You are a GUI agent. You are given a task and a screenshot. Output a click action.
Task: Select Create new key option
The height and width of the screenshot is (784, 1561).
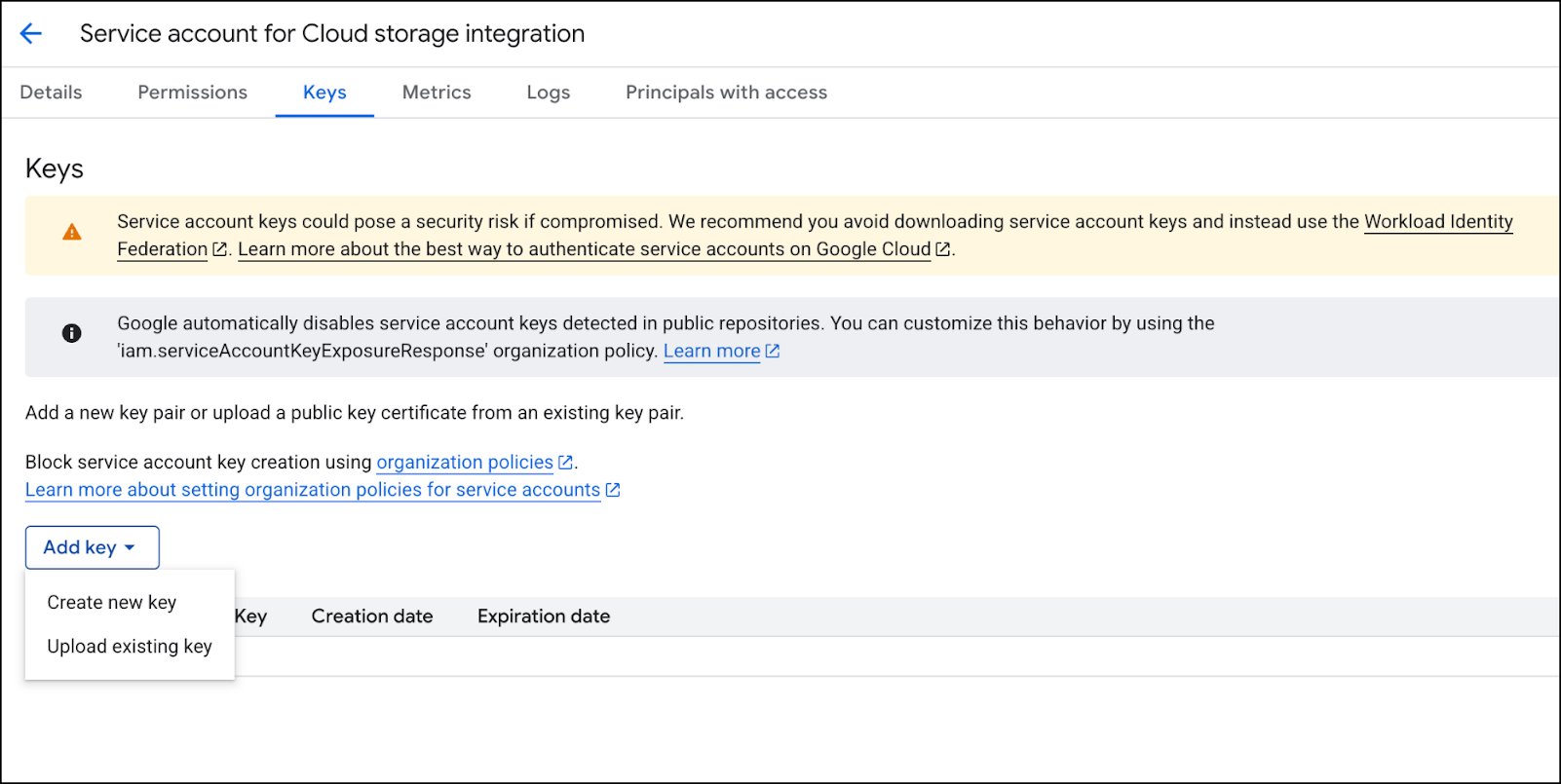(112, 603)
